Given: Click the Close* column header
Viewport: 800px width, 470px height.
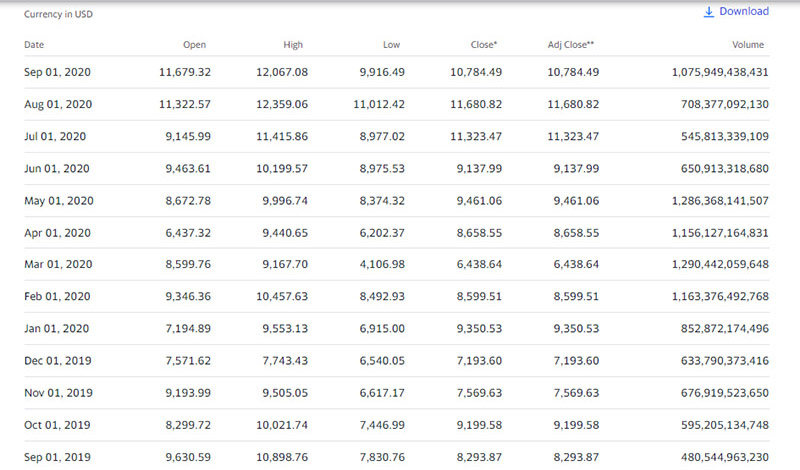Looking at the screenshot, I should [485, 45].
